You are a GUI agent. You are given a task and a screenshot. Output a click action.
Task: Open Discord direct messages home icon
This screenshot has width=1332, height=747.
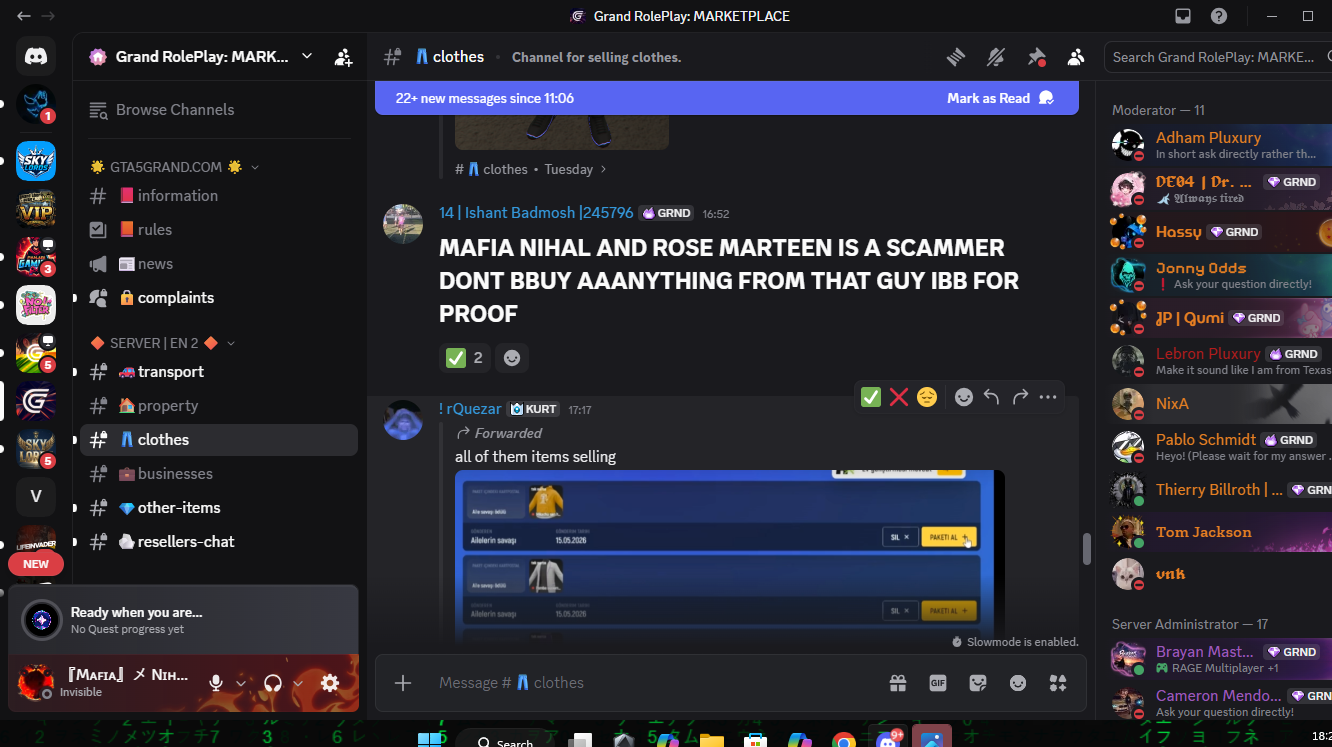click(36, 57)
